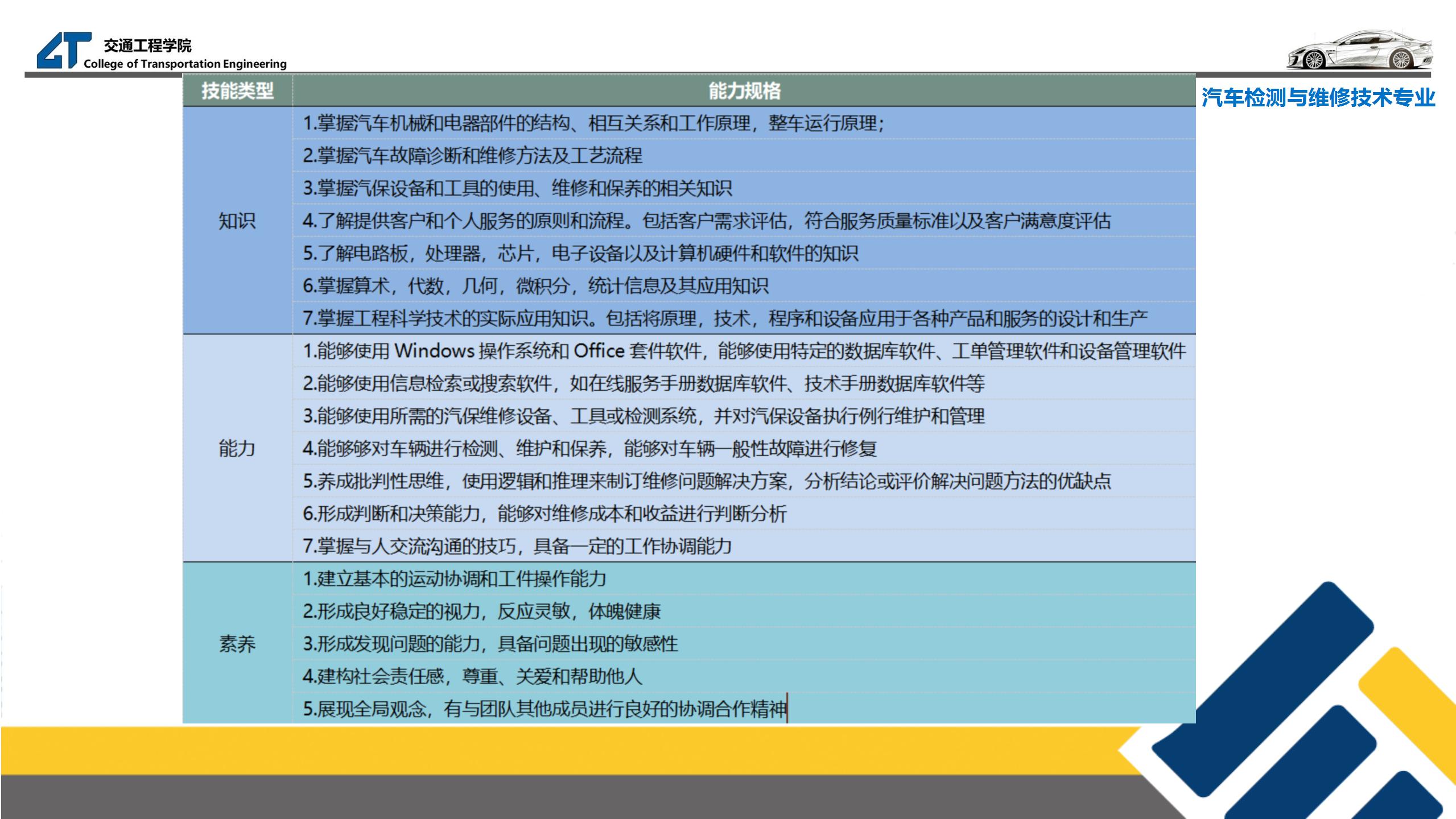The width and height of the screenshot is (1456, 819).
Task: Click the row about 社会责任感
Action: point(472,677)
